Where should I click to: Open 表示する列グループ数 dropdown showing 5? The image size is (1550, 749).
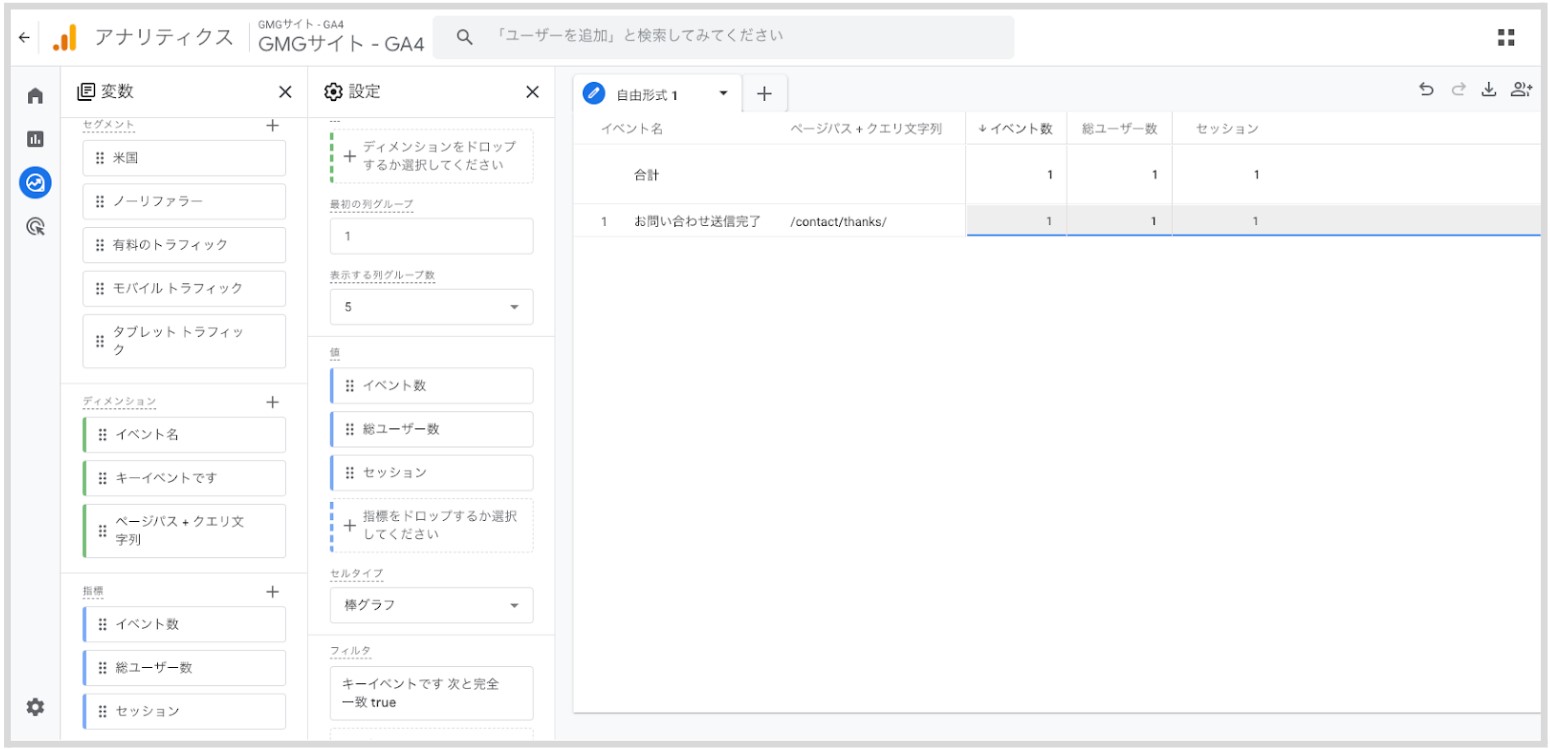432,307
